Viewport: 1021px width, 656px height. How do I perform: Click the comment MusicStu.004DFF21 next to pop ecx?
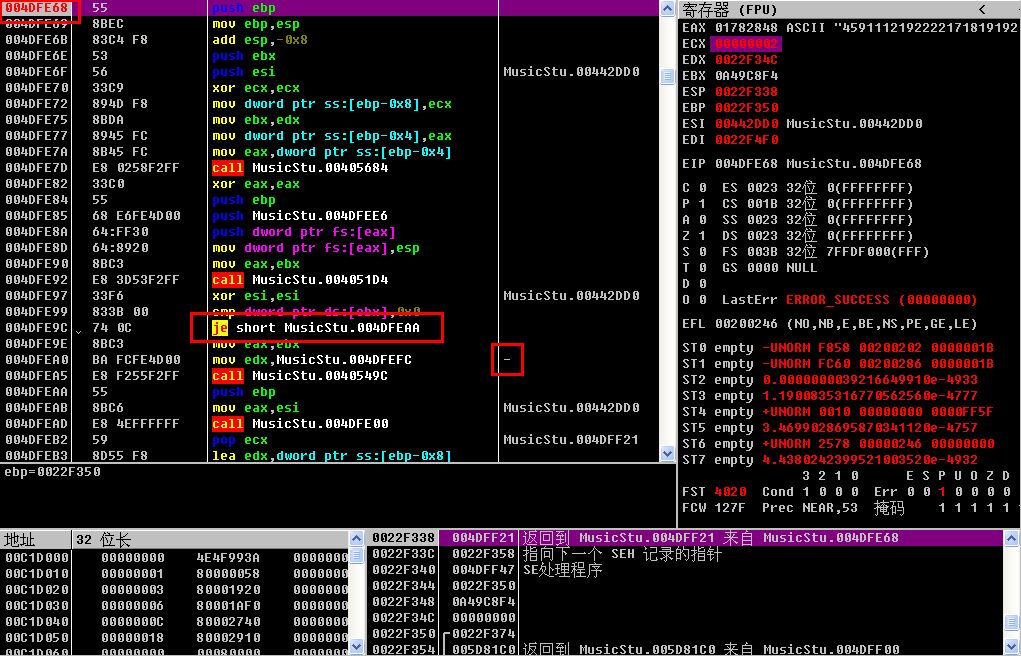[571, 440]
